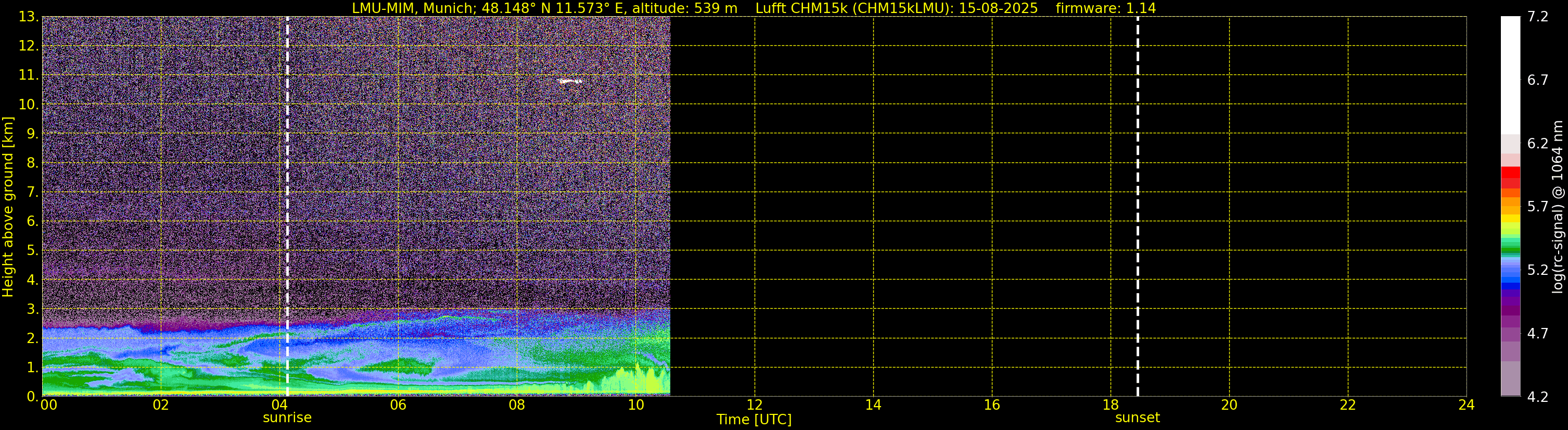Click the colorbar tick label 5.7
The height and width of the screenshot is (430, 1568).
click(x=1538, y=207)
